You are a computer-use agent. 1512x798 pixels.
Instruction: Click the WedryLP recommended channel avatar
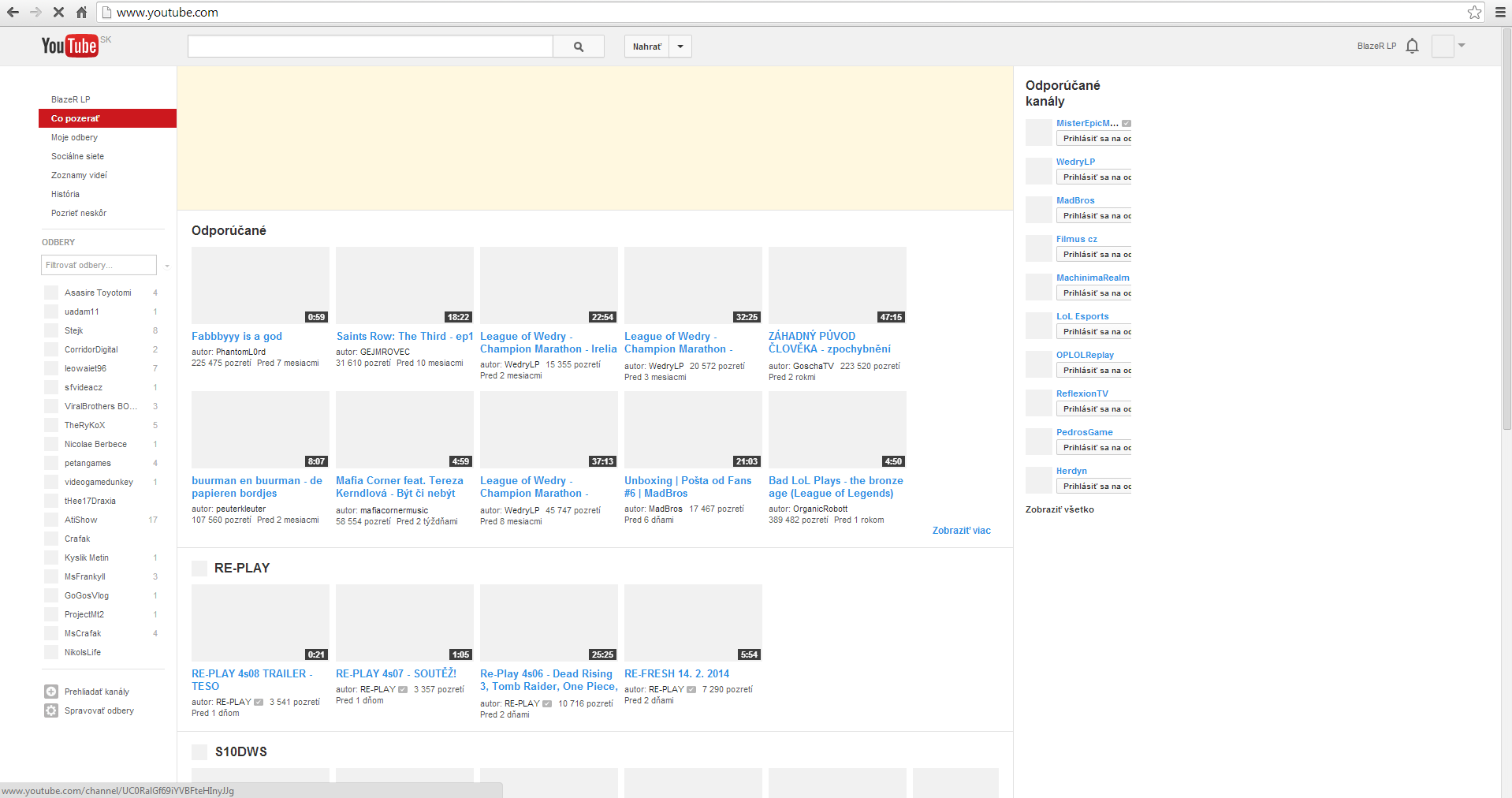click(1039, 170)
